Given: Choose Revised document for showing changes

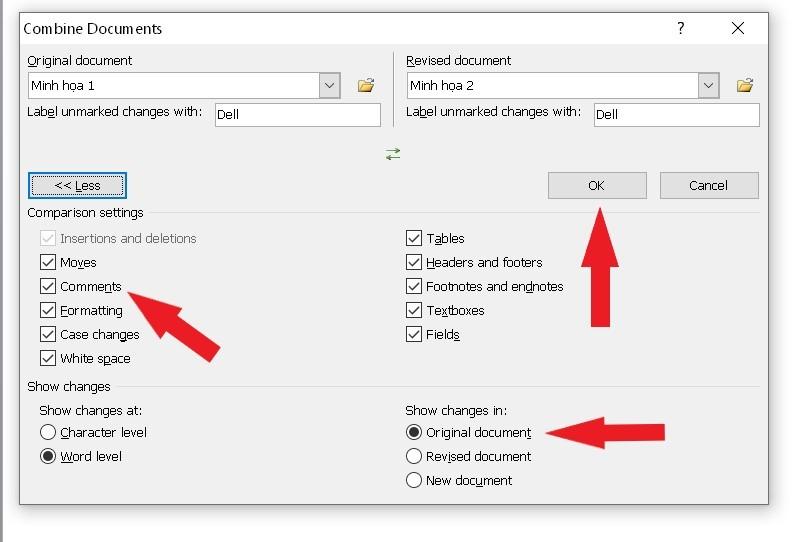Looking at the screenshot, I should pos(414,457).
